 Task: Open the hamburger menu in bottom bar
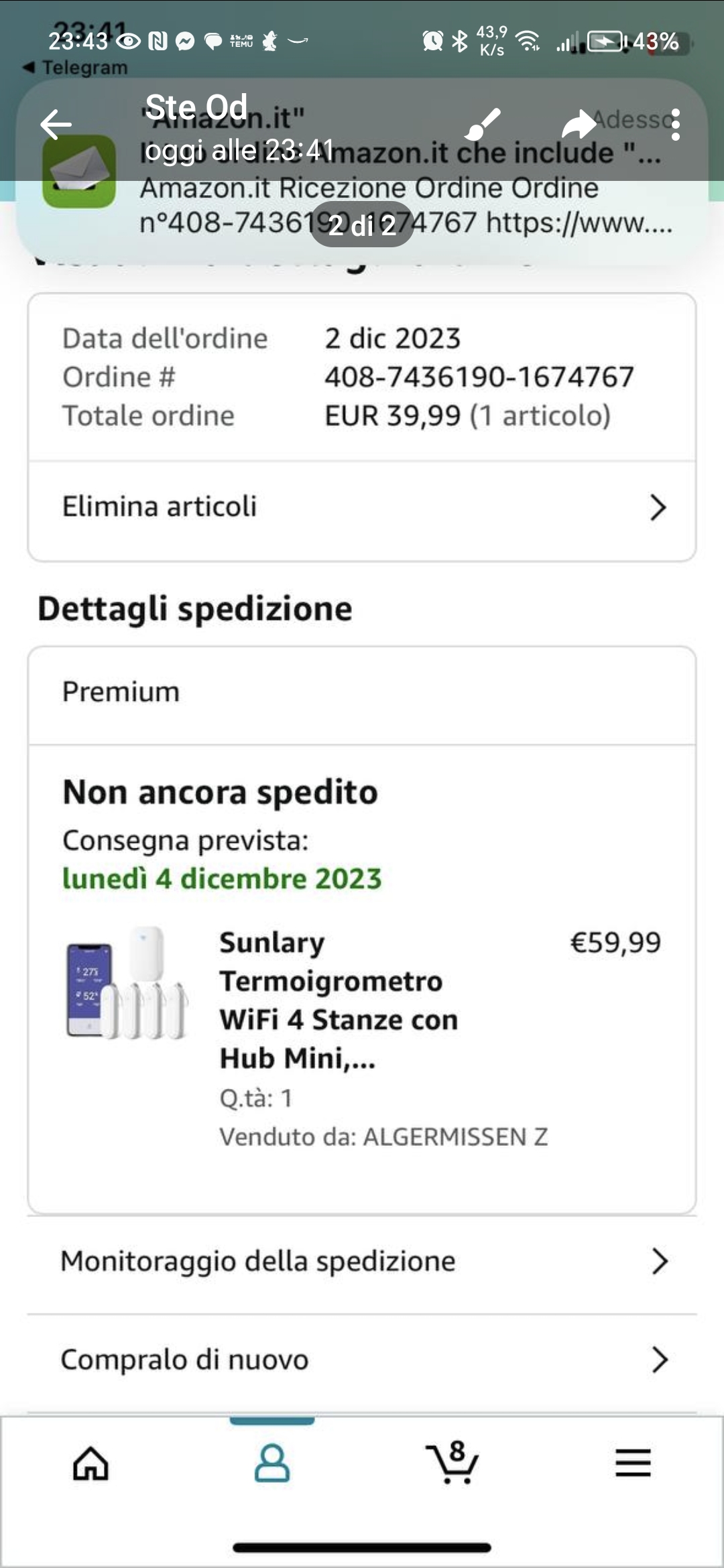click(x=633, y=1462)
